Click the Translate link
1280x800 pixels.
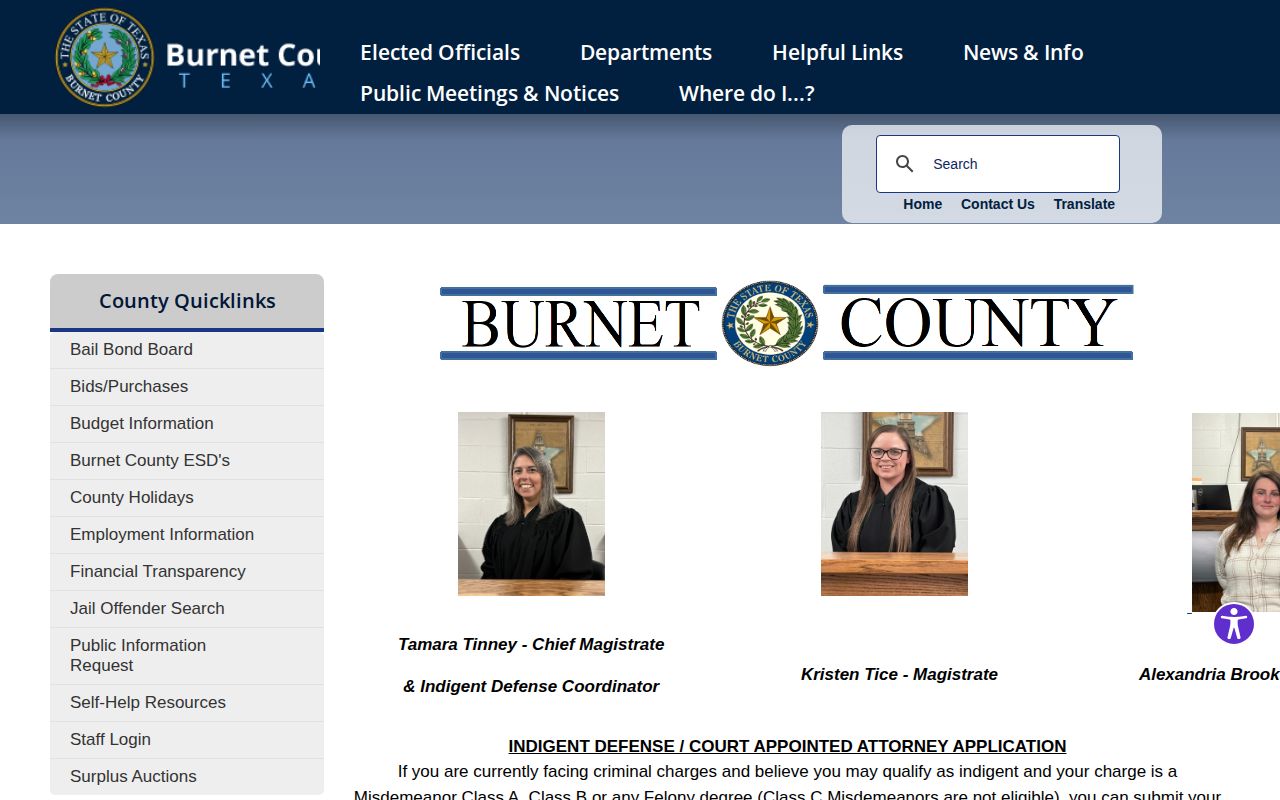1084,204
